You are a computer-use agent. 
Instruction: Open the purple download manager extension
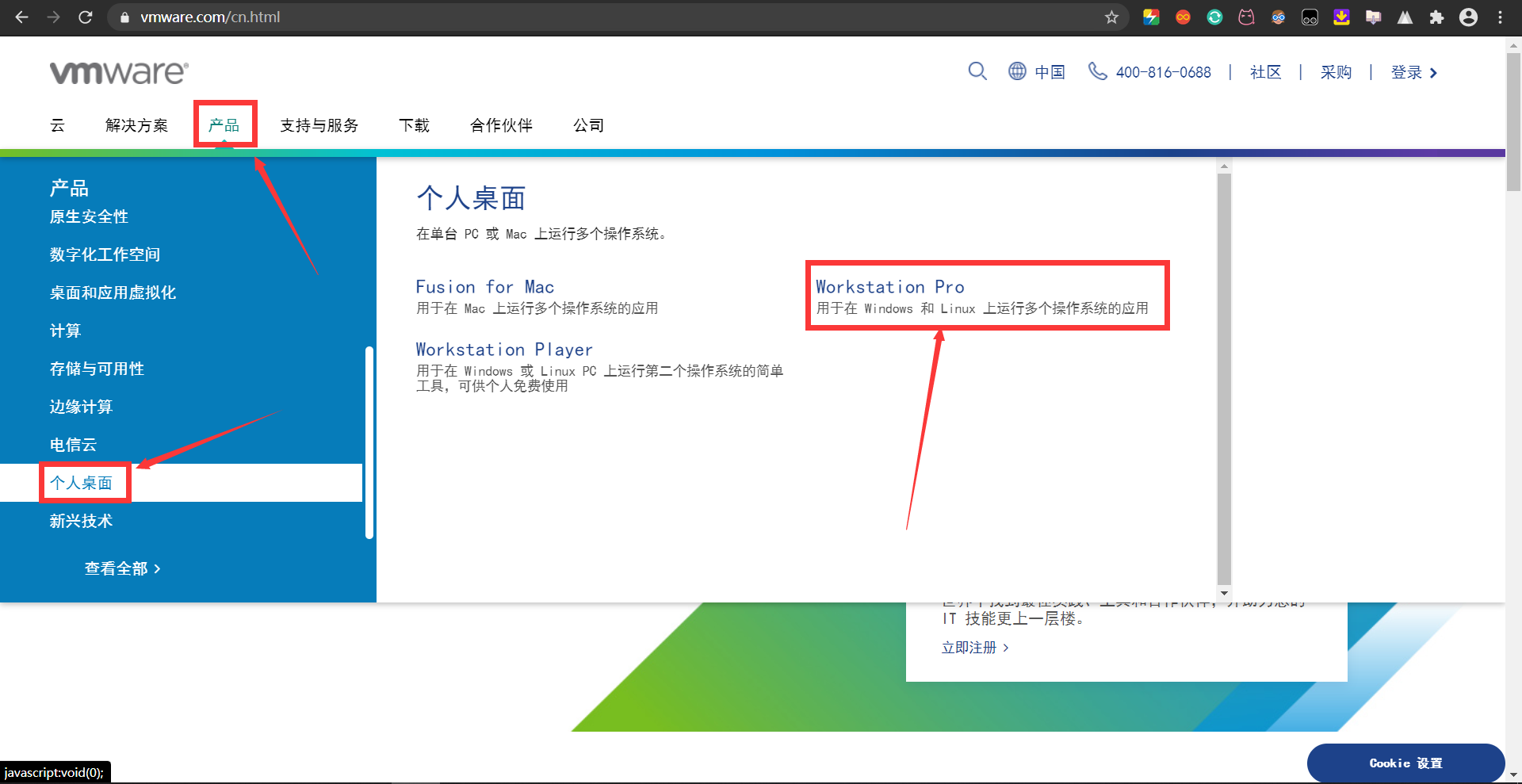point(1341,17)
